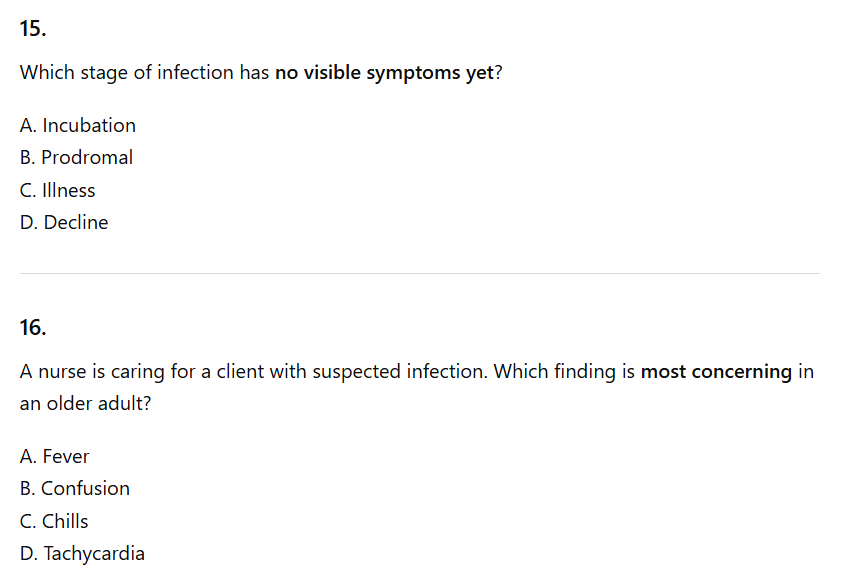Click bold text "no visible symptoms yet"
Viewport: 859px width, 574px height.
[384, 73]
